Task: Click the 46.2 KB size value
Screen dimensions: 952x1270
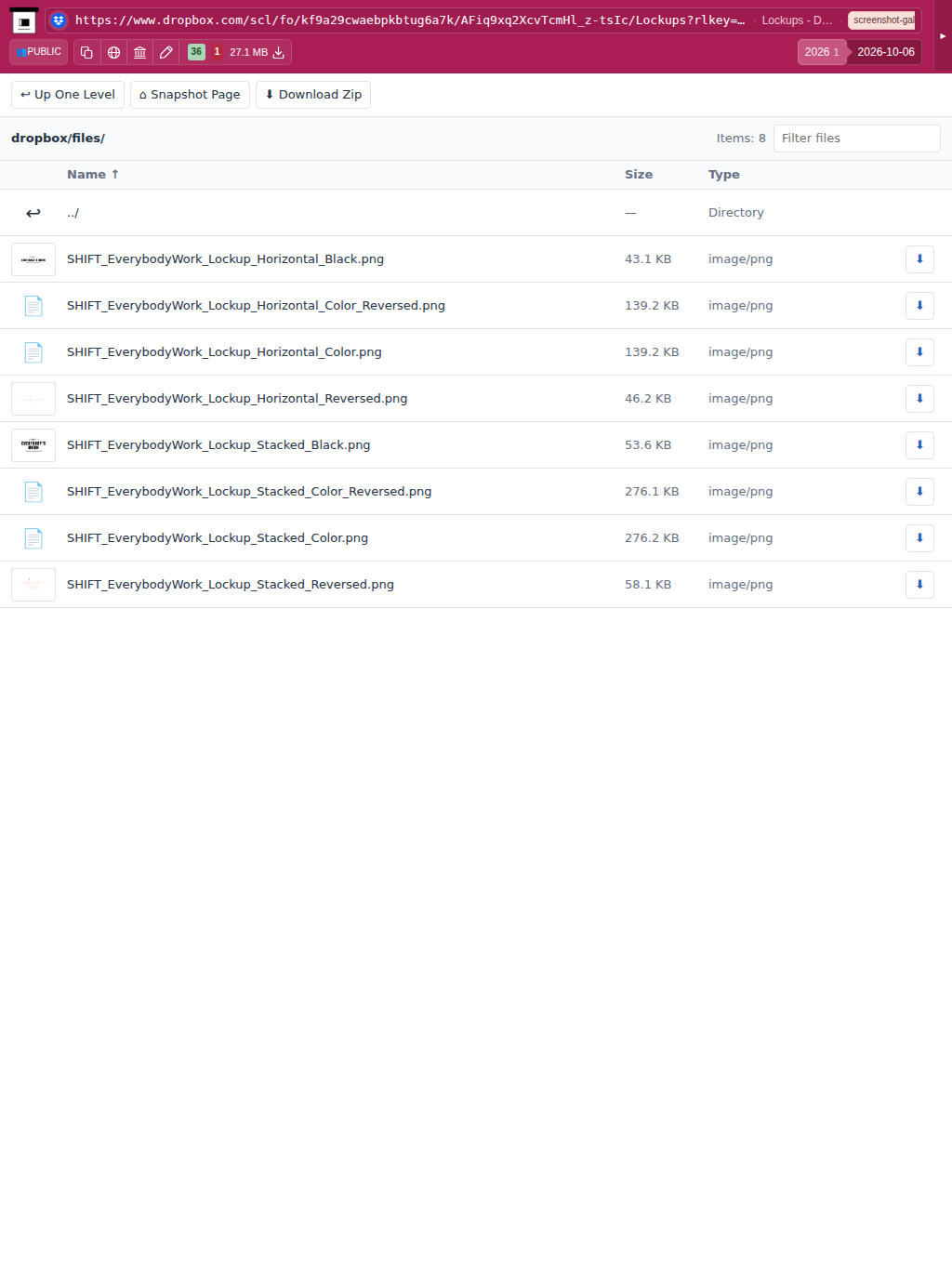Action: click(x=648, y=399)
